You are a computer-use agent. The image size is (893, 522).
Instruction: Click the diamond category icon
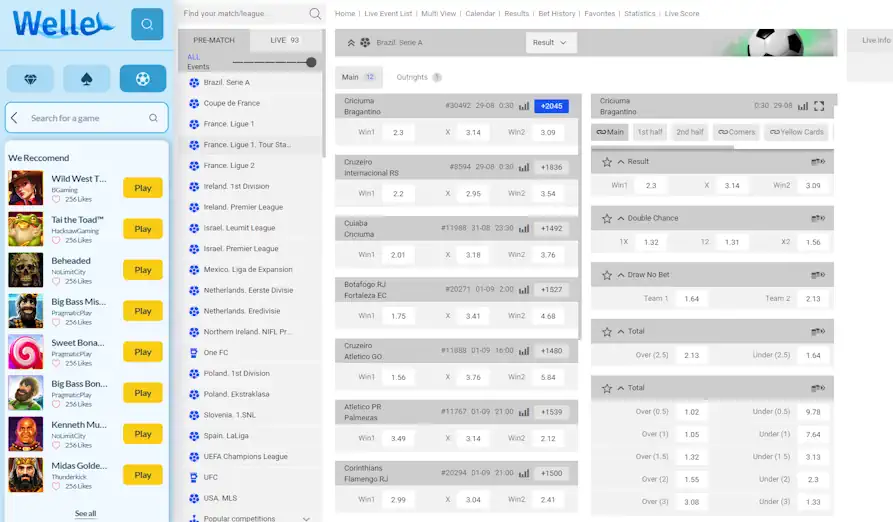[x=30, y=79]
